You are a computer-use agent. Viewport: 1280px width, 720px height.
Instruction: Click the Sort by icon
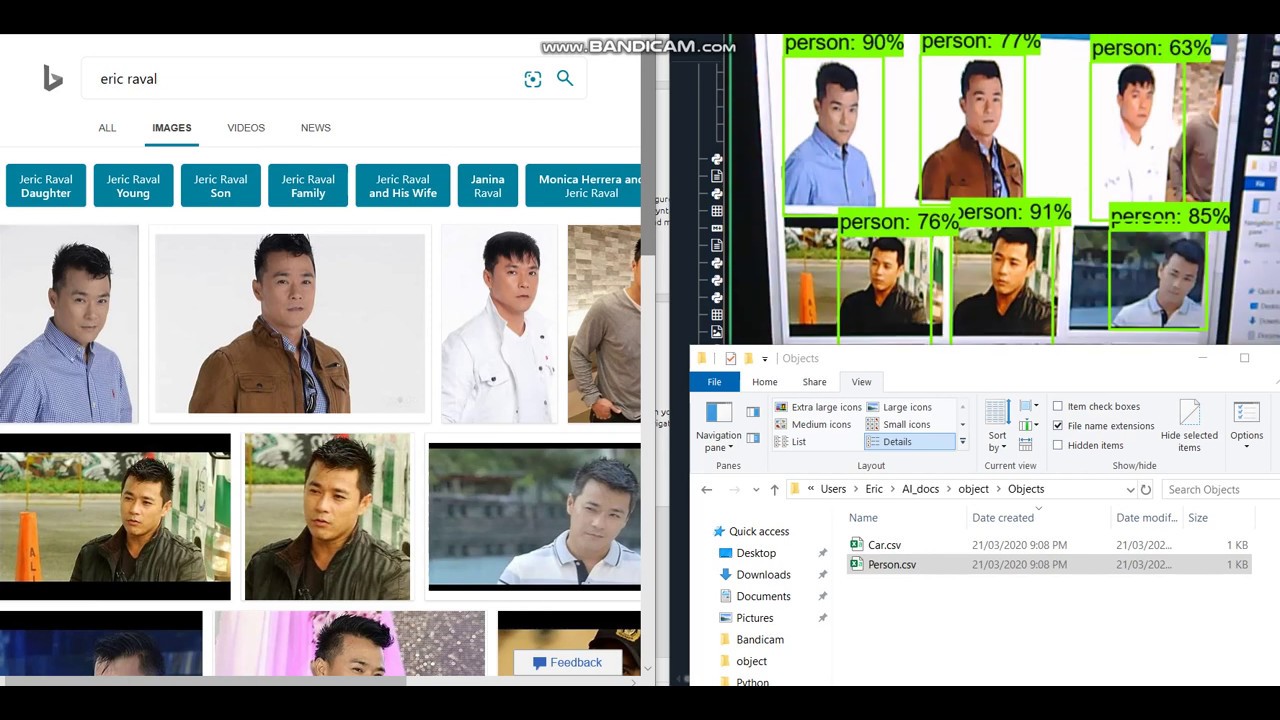pos(997,412)
